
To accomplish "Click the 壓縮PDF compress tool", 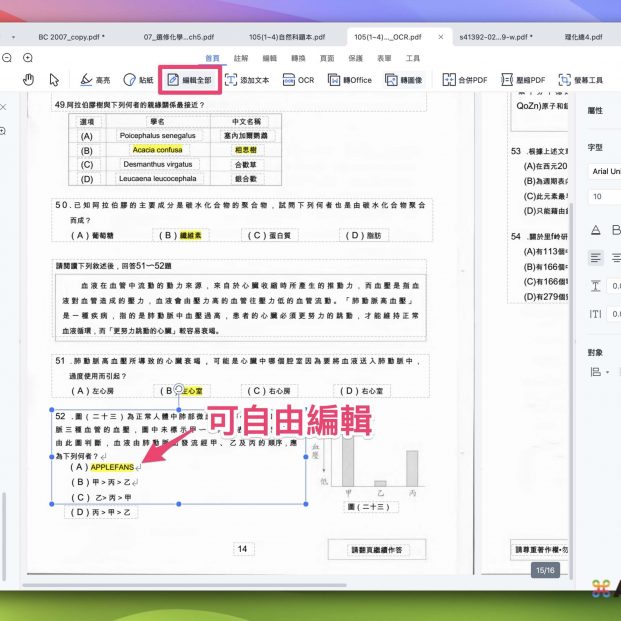I will [523, 79].
